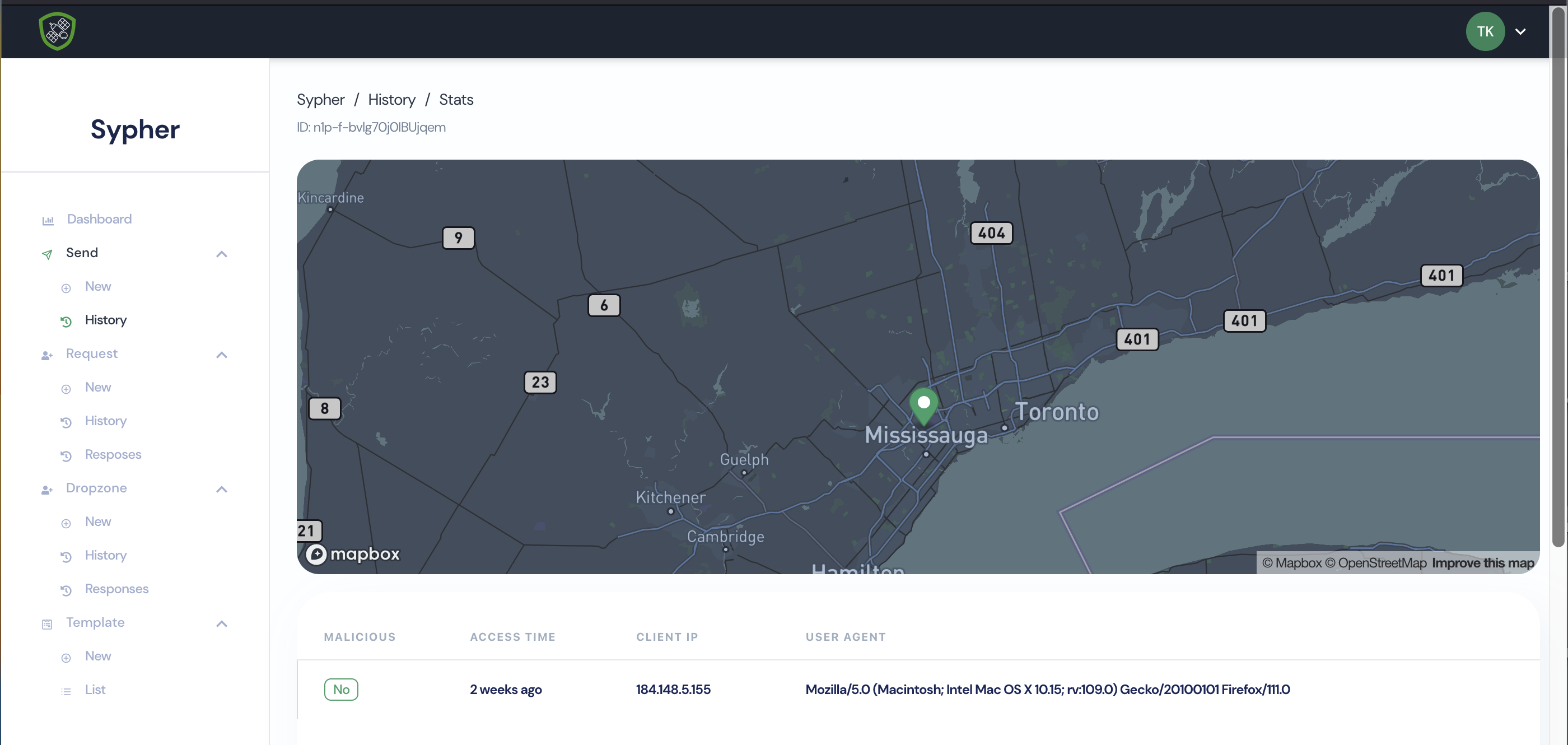1568x745 pixels.
Task: Open History under Request
Action: click(106, 421)
